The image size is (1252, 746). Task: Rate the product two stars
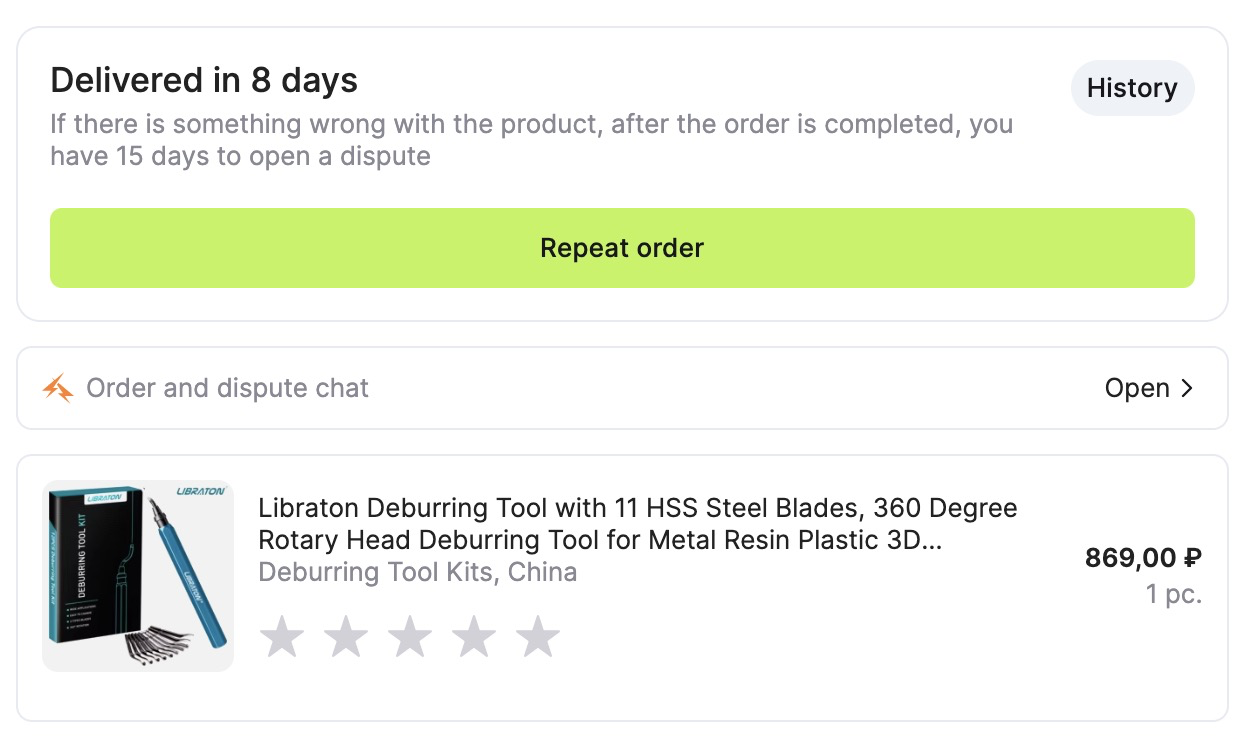tap(346, 637)
